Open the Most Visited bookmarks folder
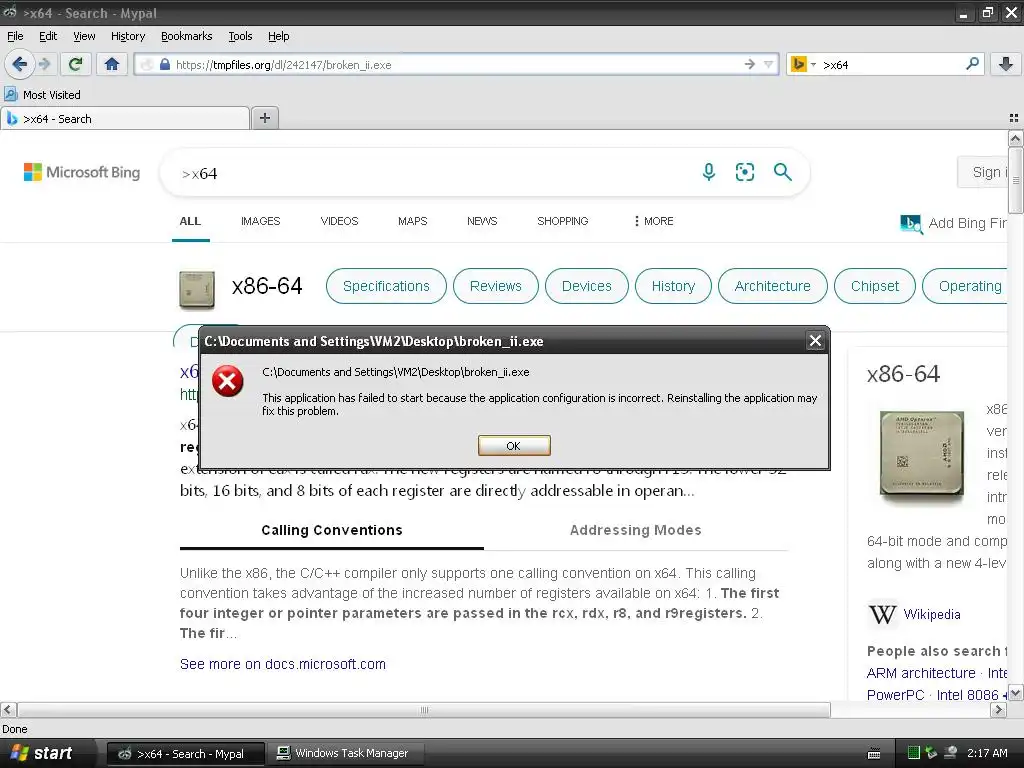This screenshot has width=1024, height=768. (x=42, y=95)
